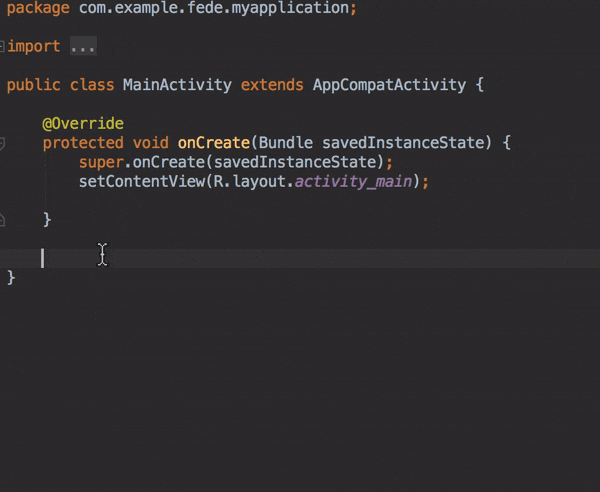The height and width of the screenshot is (492, 600).
Task: Click the Bundle parameter type
Action: (x=286, y=143)
